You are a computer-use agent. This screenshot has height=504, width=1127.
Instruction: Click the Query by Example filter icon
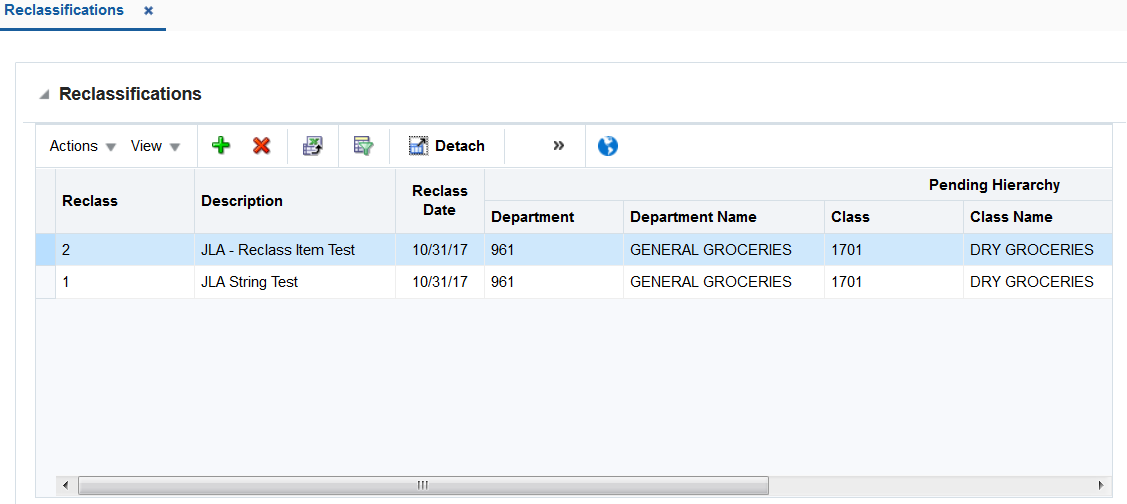click(x=364, y=146)
